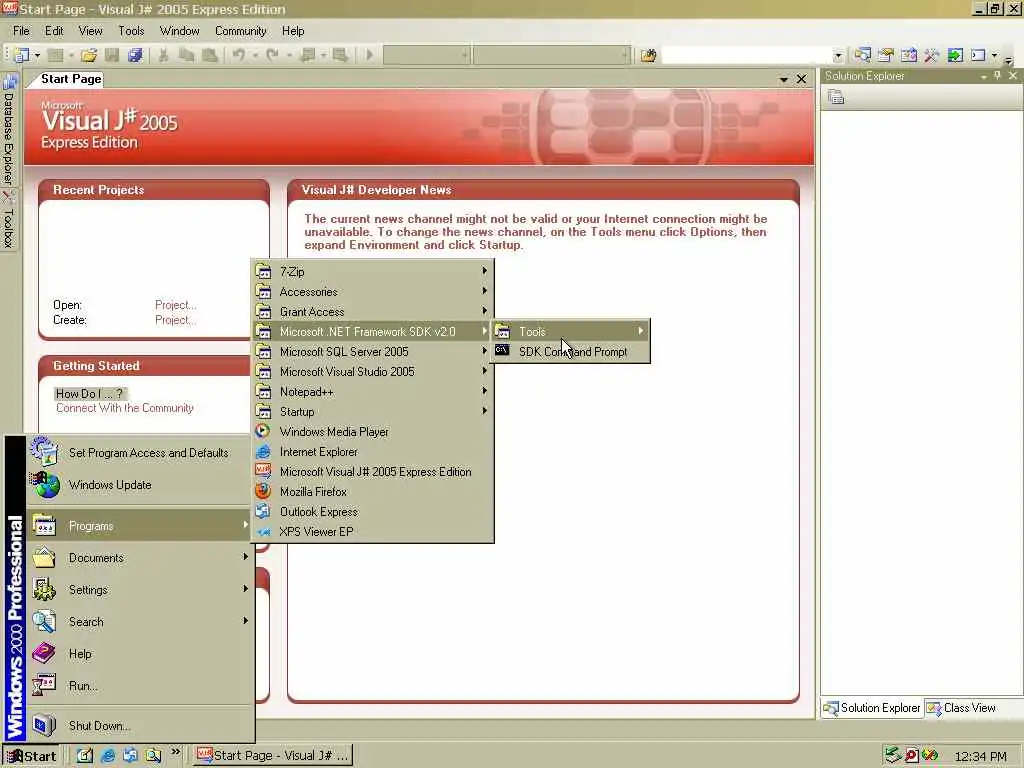Image resolution: width=1024 pixels, height=768 pixels.
Task: Open Windows Update
Action: pos(139,485)
